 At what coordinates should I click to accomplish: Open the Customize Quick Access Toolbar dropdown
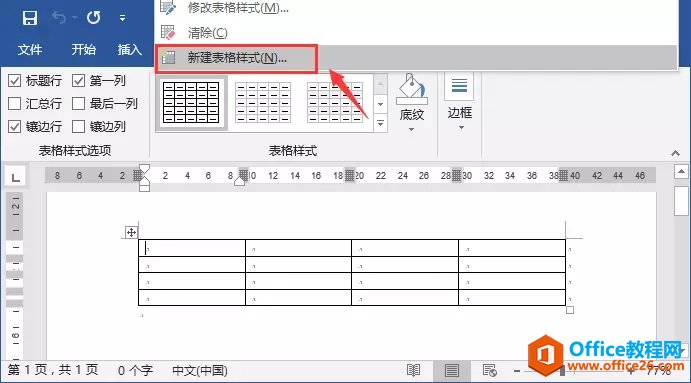[x=123, y=18]
